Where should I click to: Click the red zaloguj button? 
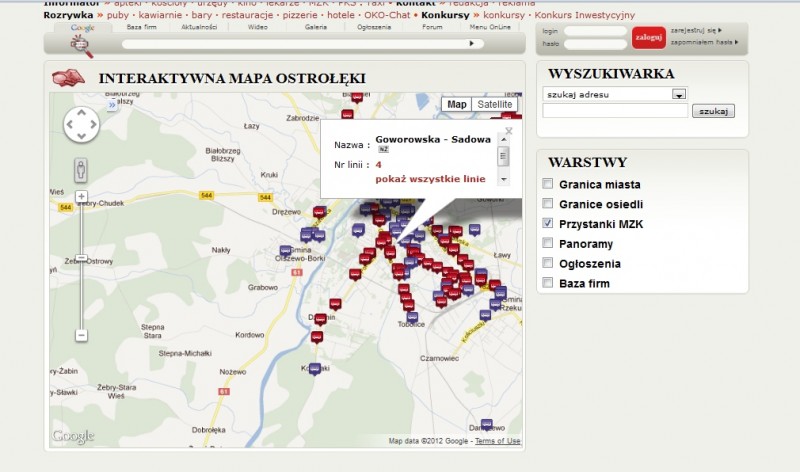coord(648,37)
